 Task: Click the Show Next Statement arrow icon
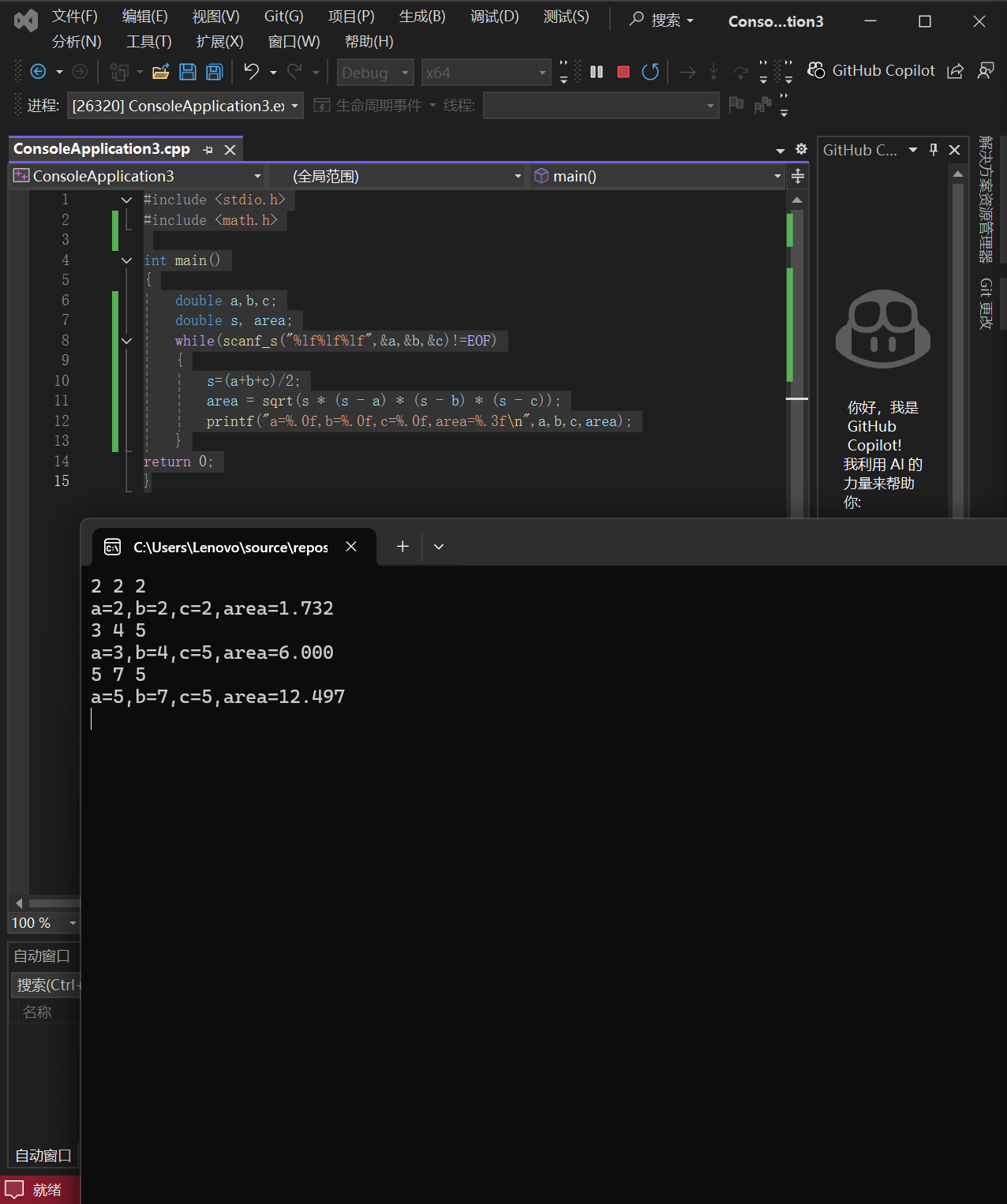coord(688,73)
